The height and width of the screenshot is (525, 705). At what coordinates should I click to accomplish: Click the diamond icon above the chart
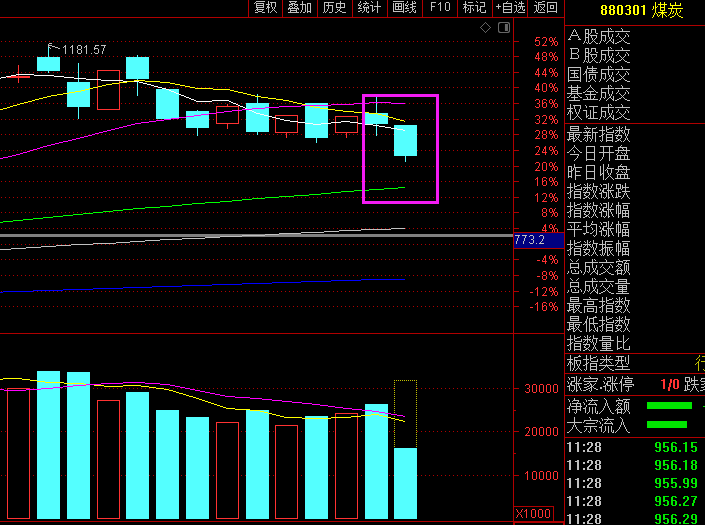point(486,28)
